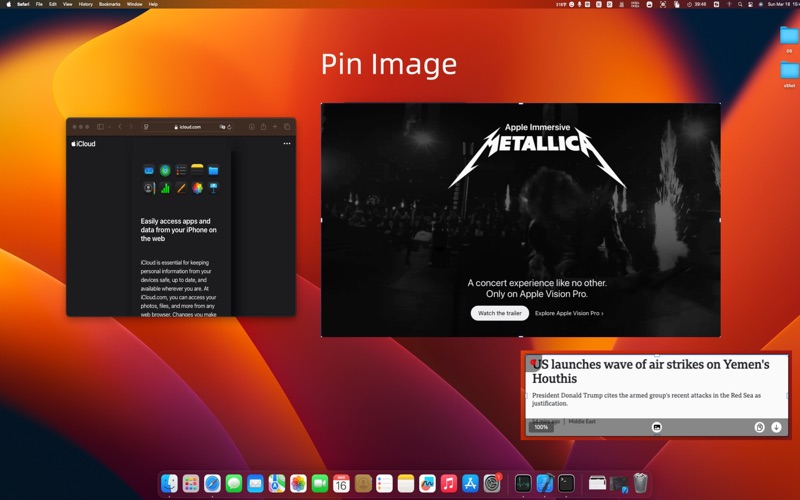Open Safari tab overview icon
The image size is (800, 500).
tap(287, 127)
